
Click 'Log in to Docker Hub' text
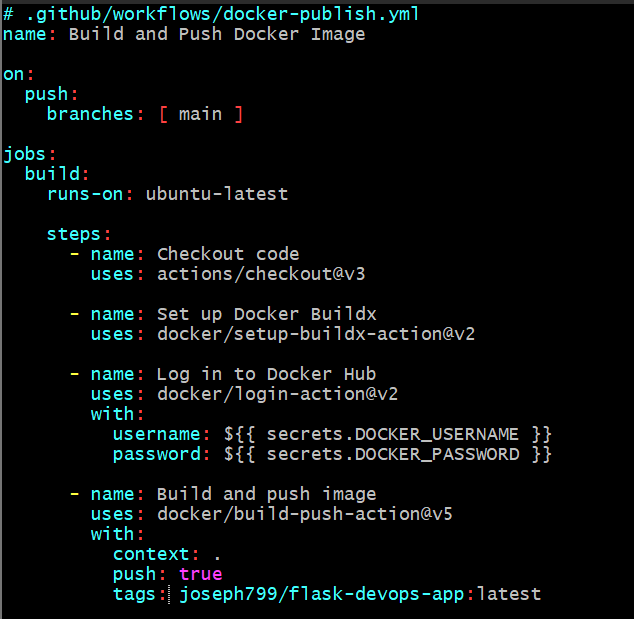click(x=266, y=374)
